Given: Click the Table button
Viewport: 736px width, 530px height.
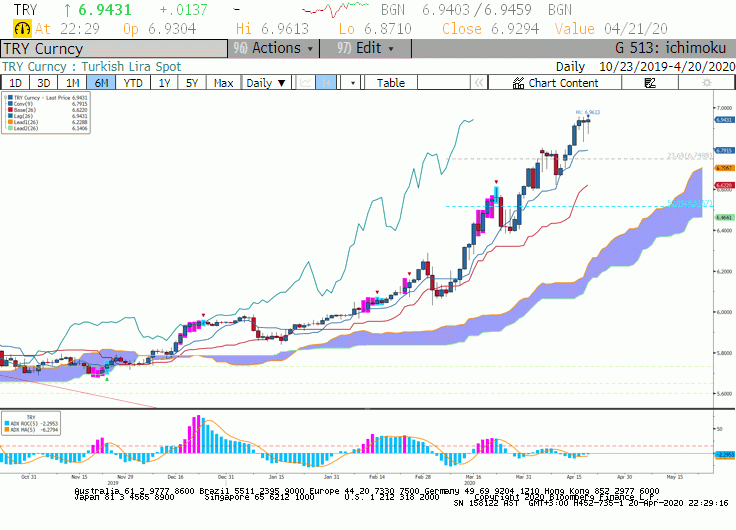Looking at the screenshot, I should [x=391, y=83].
